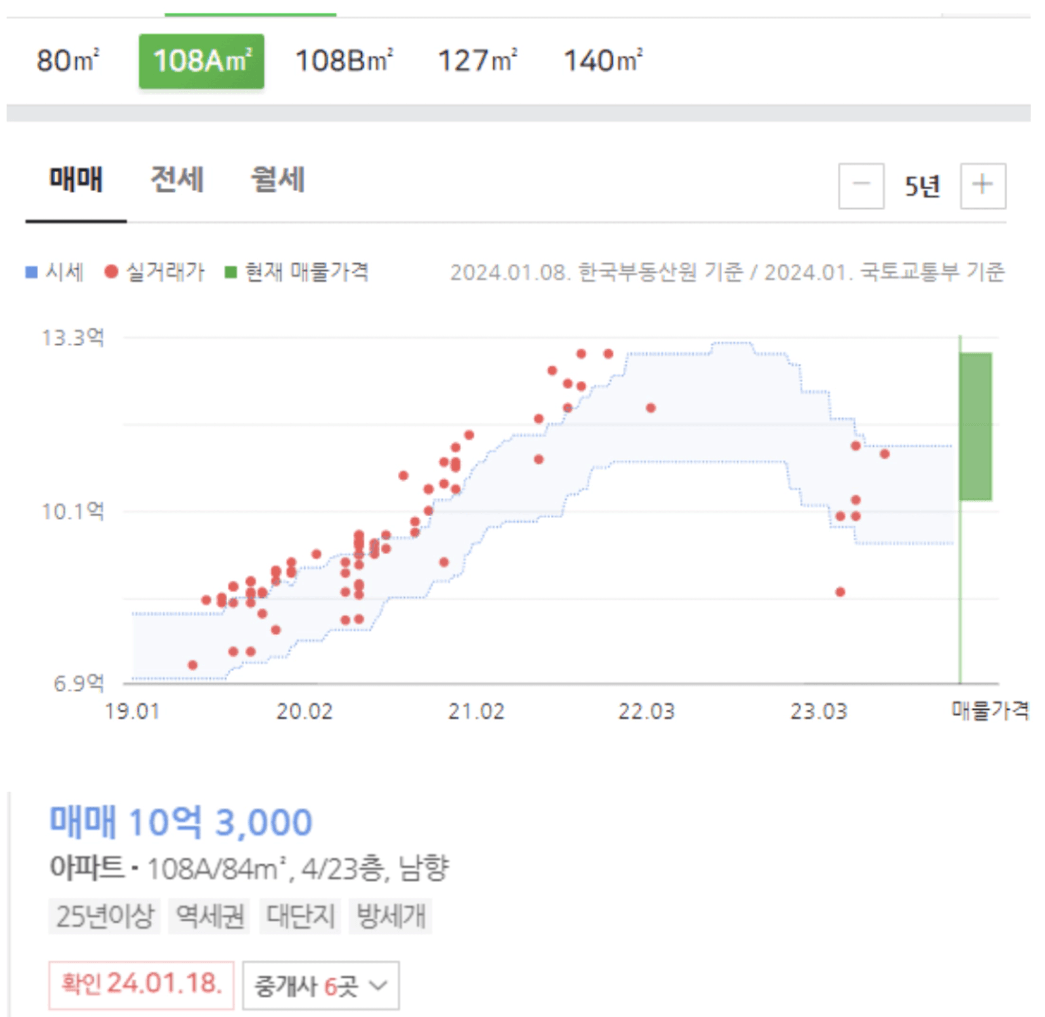Switch to the 108B㎡ area tab

point(344,61)
